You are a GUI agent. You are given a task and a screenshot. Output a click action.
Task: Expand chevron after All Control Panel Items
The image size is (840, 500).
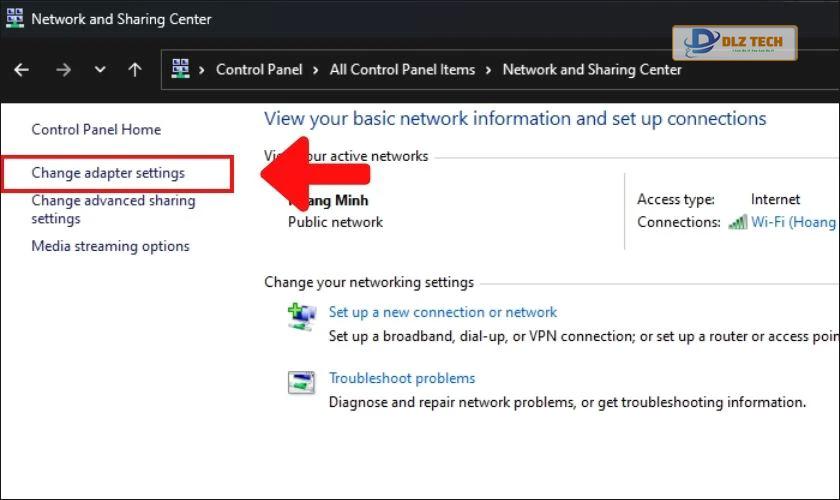(488, 70)
